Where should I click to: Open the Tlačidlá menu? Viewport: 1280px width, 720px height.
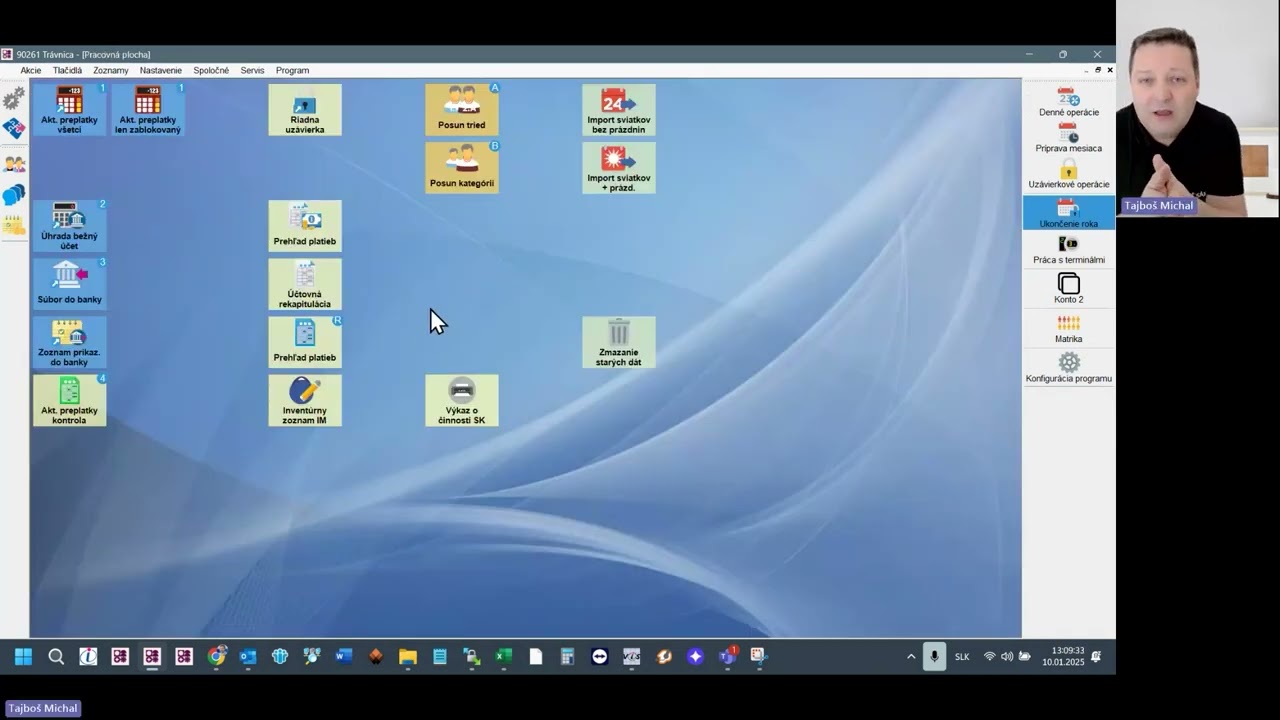(x=68, y=71)
